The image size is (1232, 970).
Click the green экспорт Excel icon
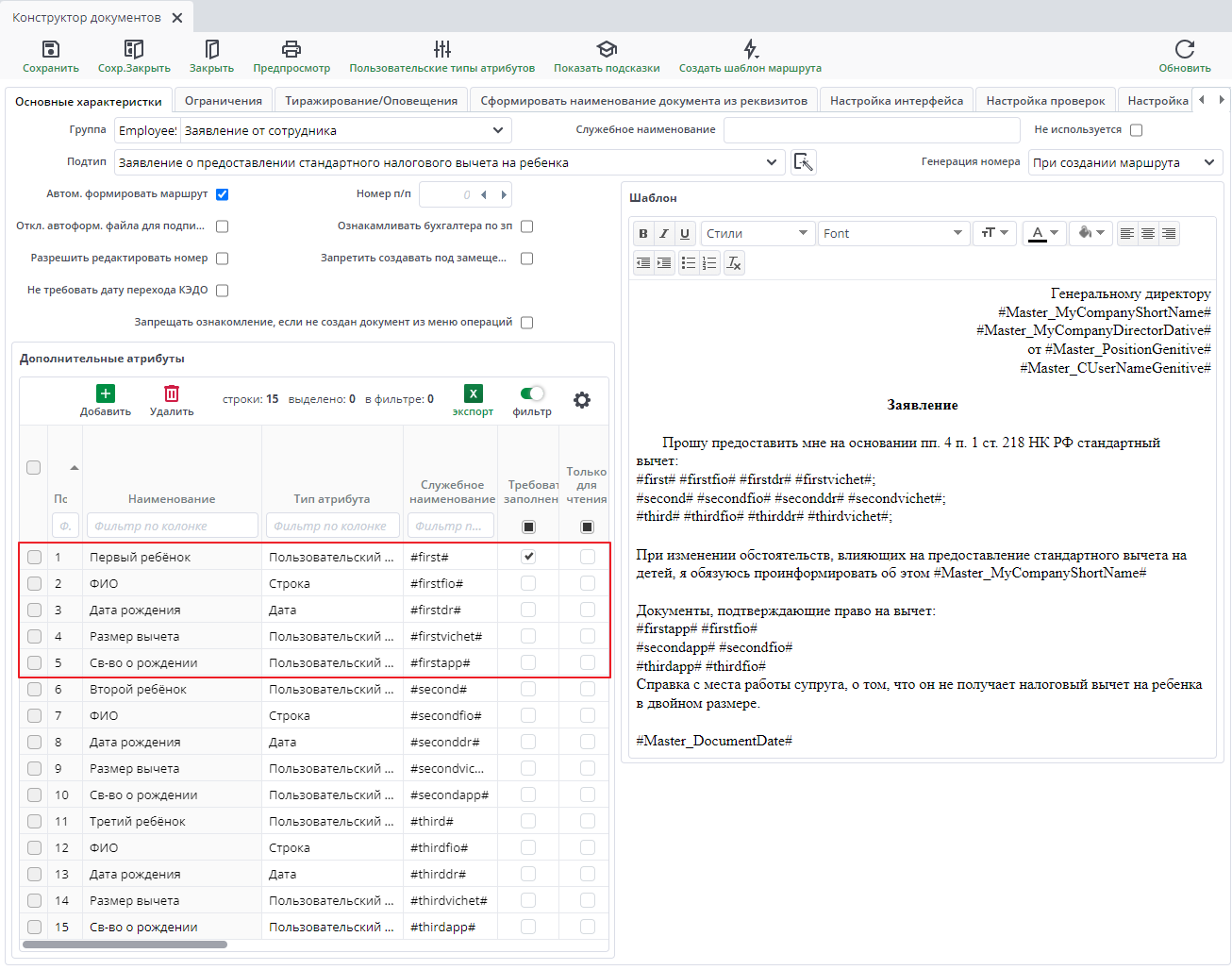473,393
